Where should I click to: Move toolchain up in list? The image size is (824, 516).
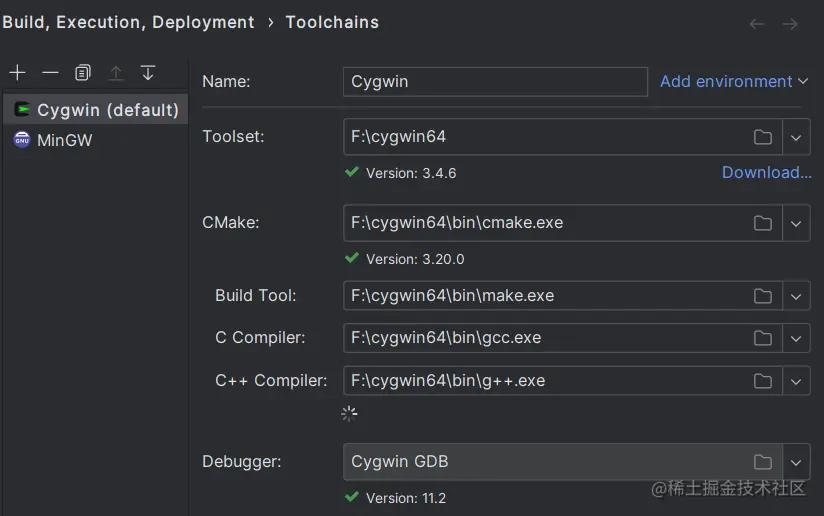tap(116, 73)
